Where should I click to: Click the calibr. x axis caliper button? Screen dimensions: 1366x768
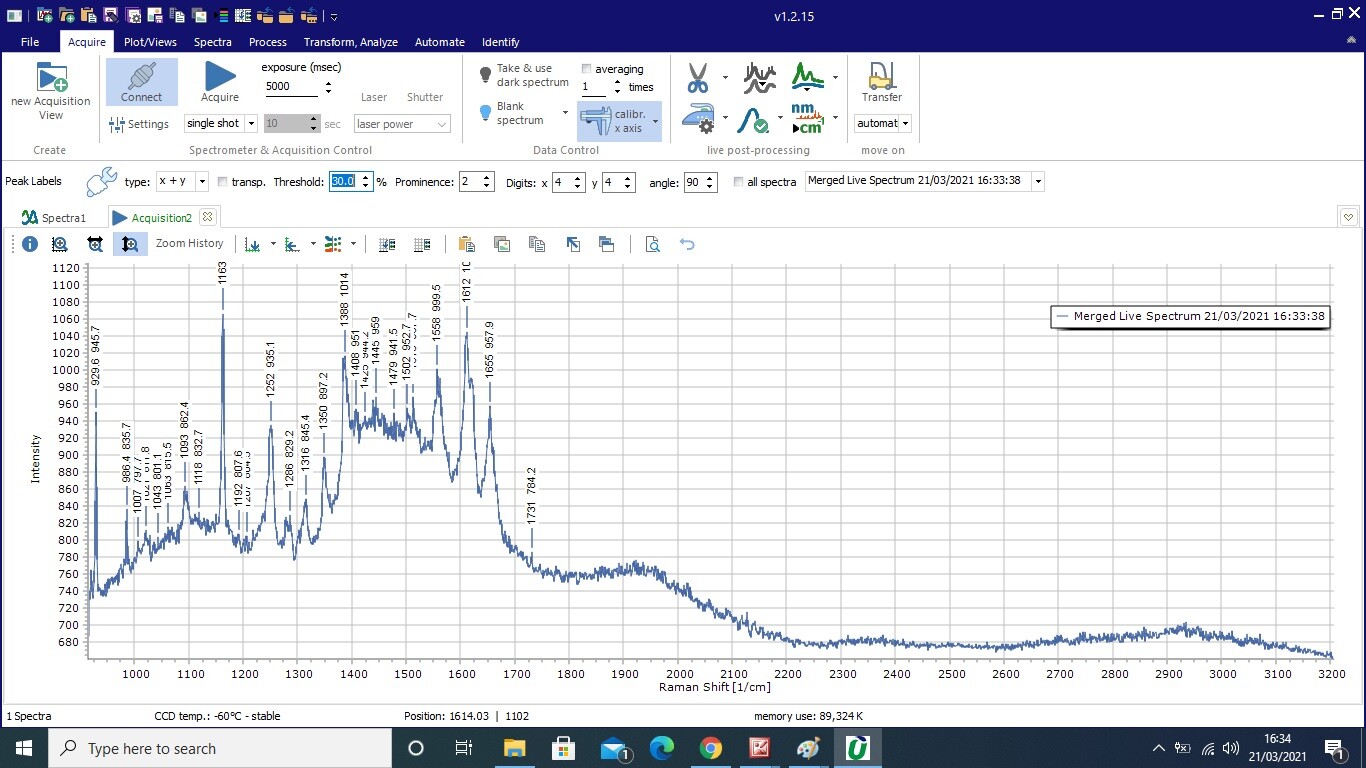pos(612,121)
